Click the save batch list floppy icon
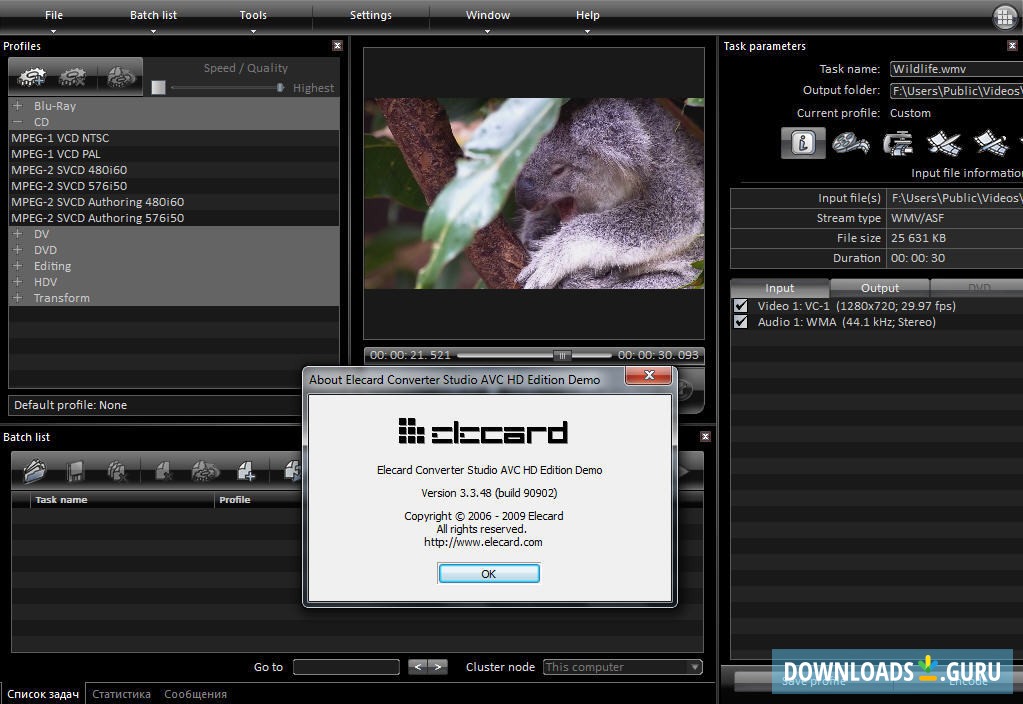The height and width of the screenshot is (704, 1023). coord(76,470)
